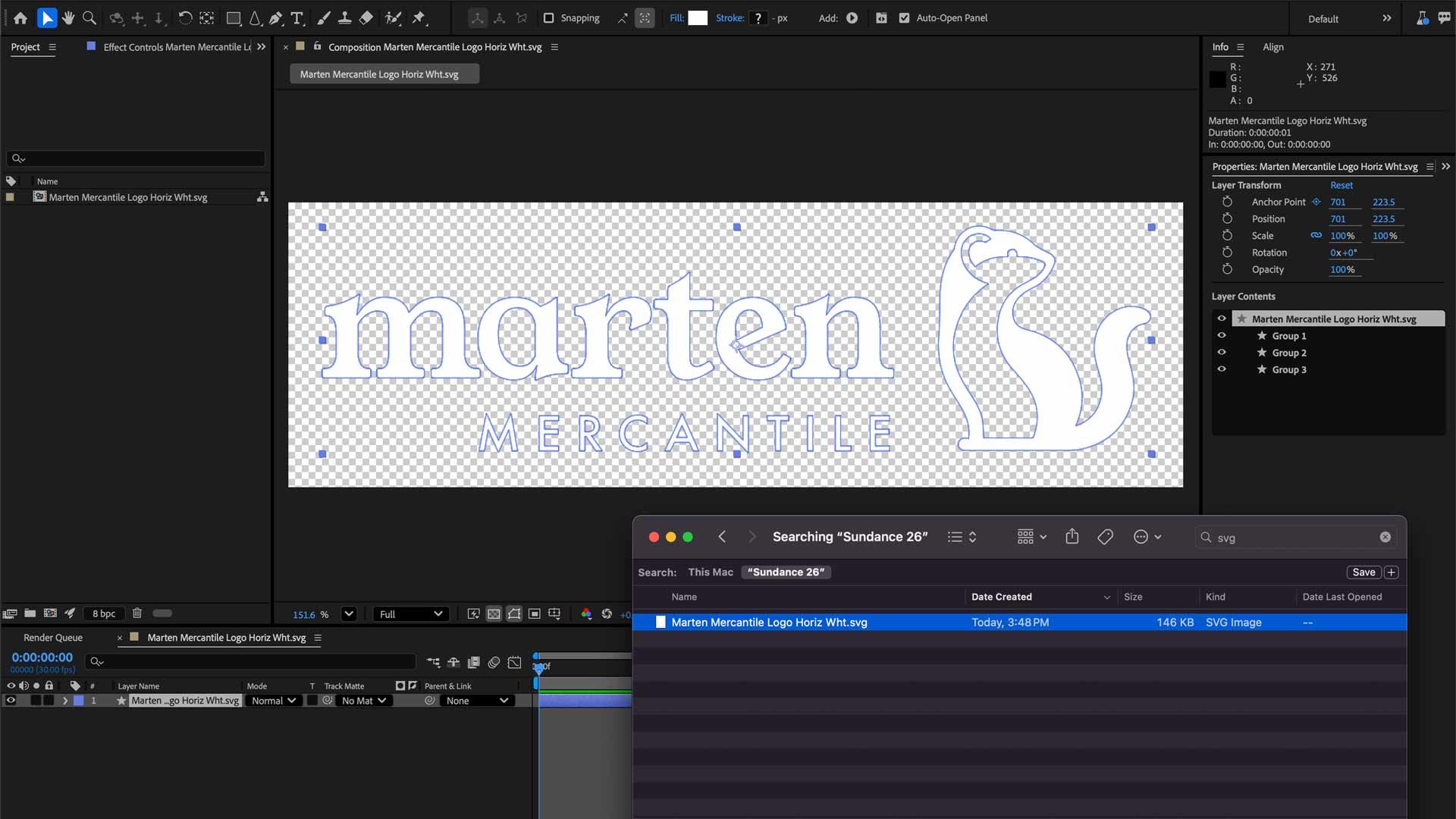Choose the Puppet Pin tool
Screen dimensions: 1456x819
[419, 17]
